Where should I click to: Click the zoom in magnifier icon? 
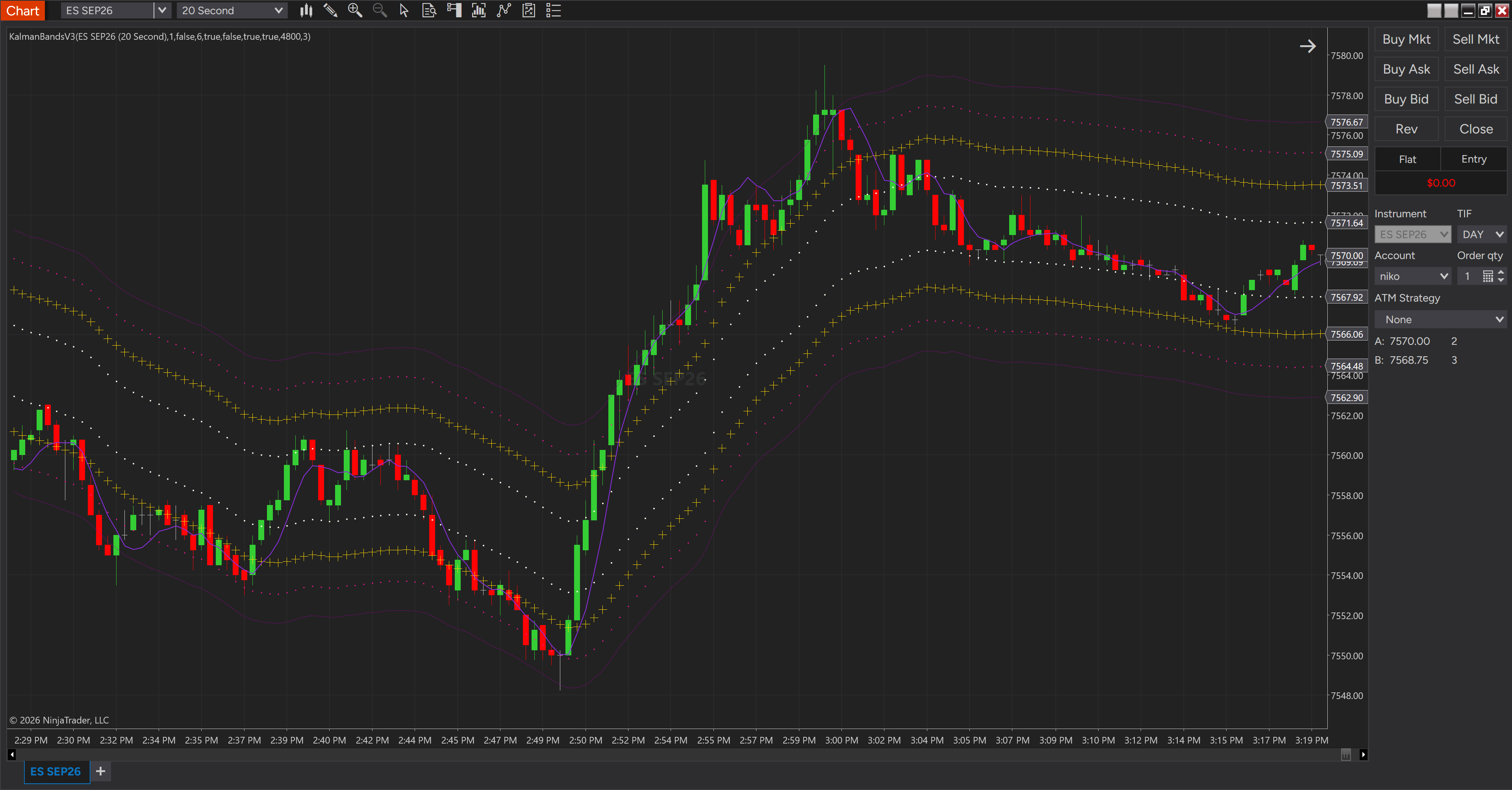pyautogui.click(x=355, y=10)
